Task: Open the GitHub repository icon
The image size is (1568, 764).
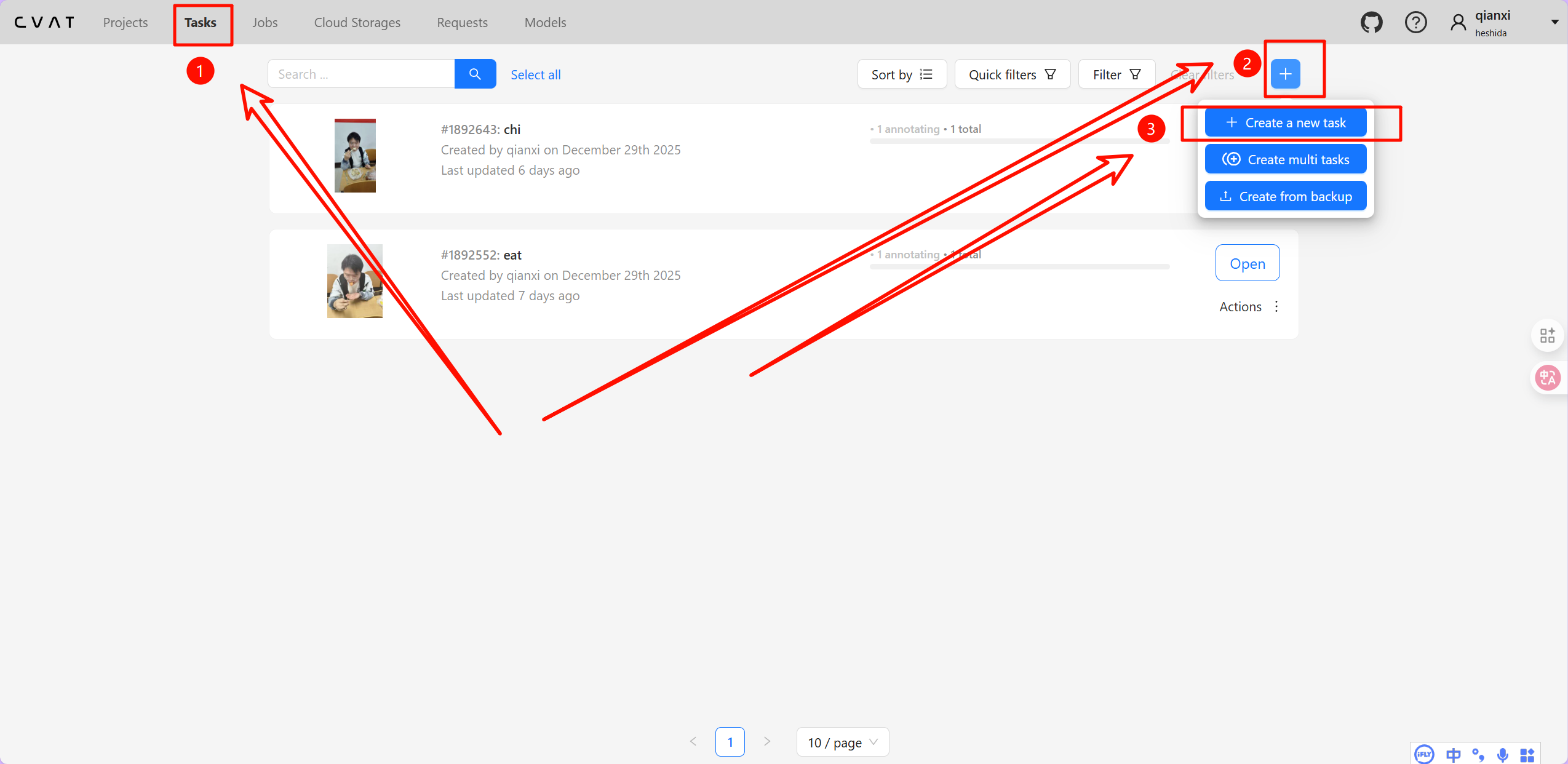Action: pyautogui.click(x=1371, y=23)
